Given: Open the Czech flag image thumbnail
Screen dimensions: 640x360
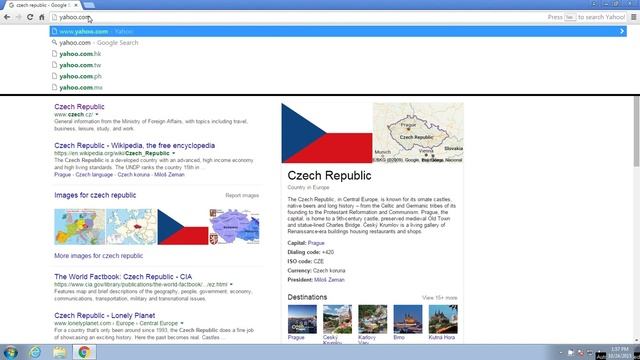Looking at the screenshot, I should [183, 227].
